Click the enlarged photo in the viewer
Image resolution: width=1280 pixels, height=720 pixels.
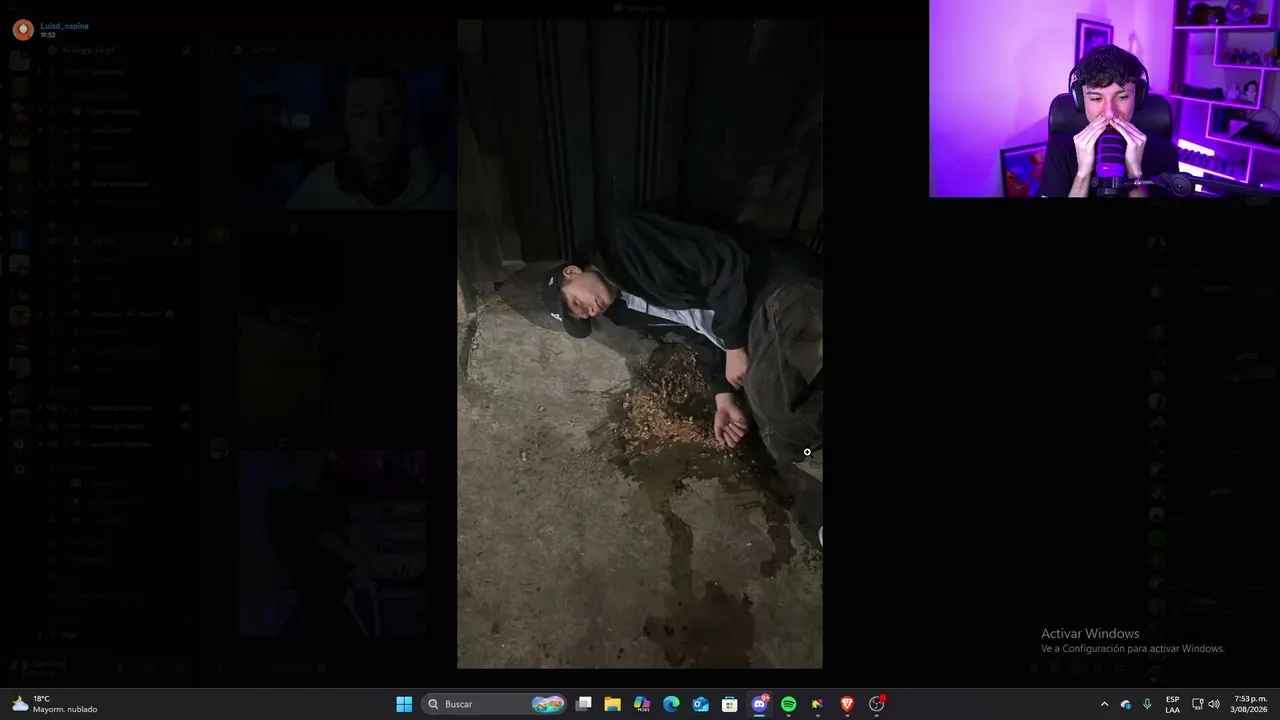pos(640,344)
